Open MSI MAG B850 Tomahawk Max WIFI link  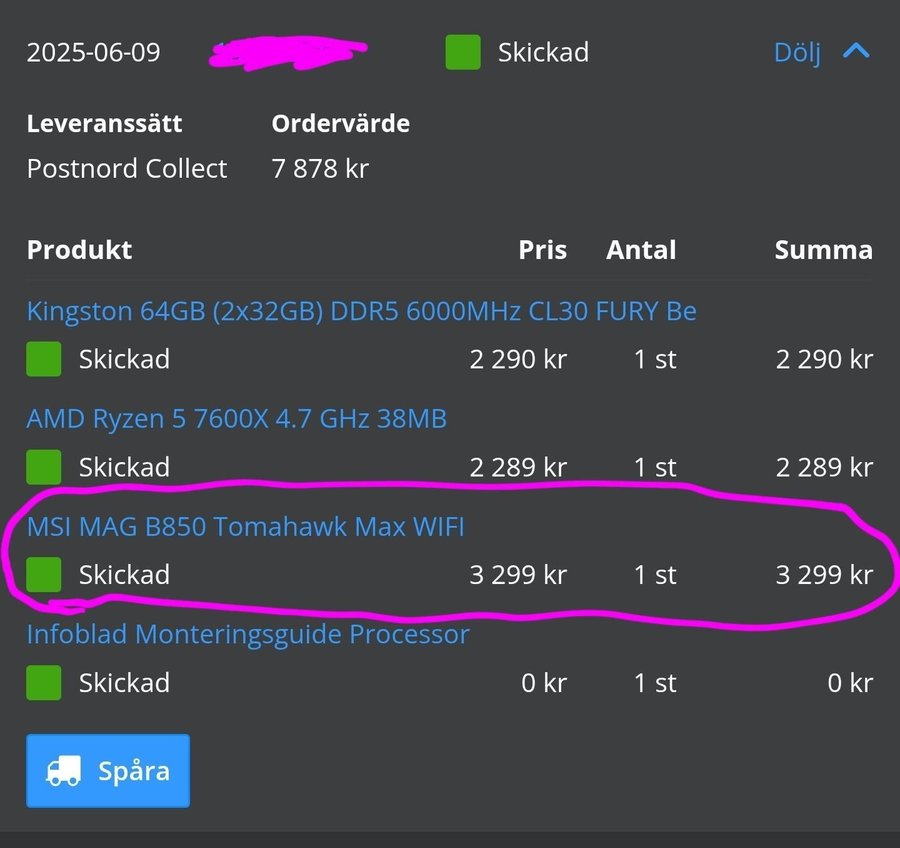tap(245, 526)
